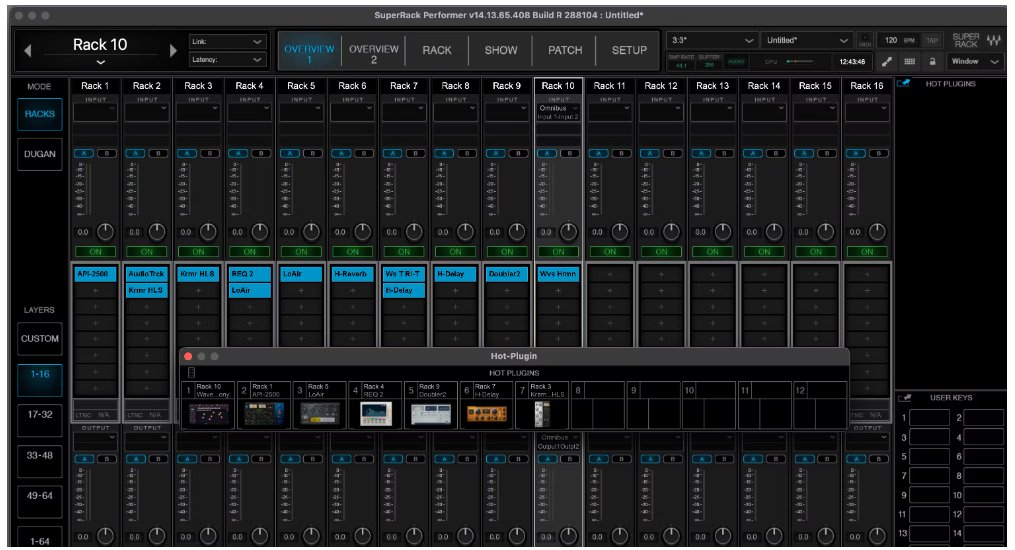Pop out the User Keys panel
Viewport: 1015px width, 550px height.
(905, 397)
